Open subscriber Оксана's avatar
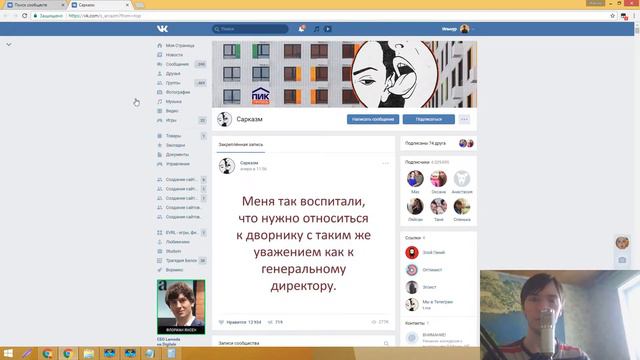 pyautogui.click(x=438, y=179)
